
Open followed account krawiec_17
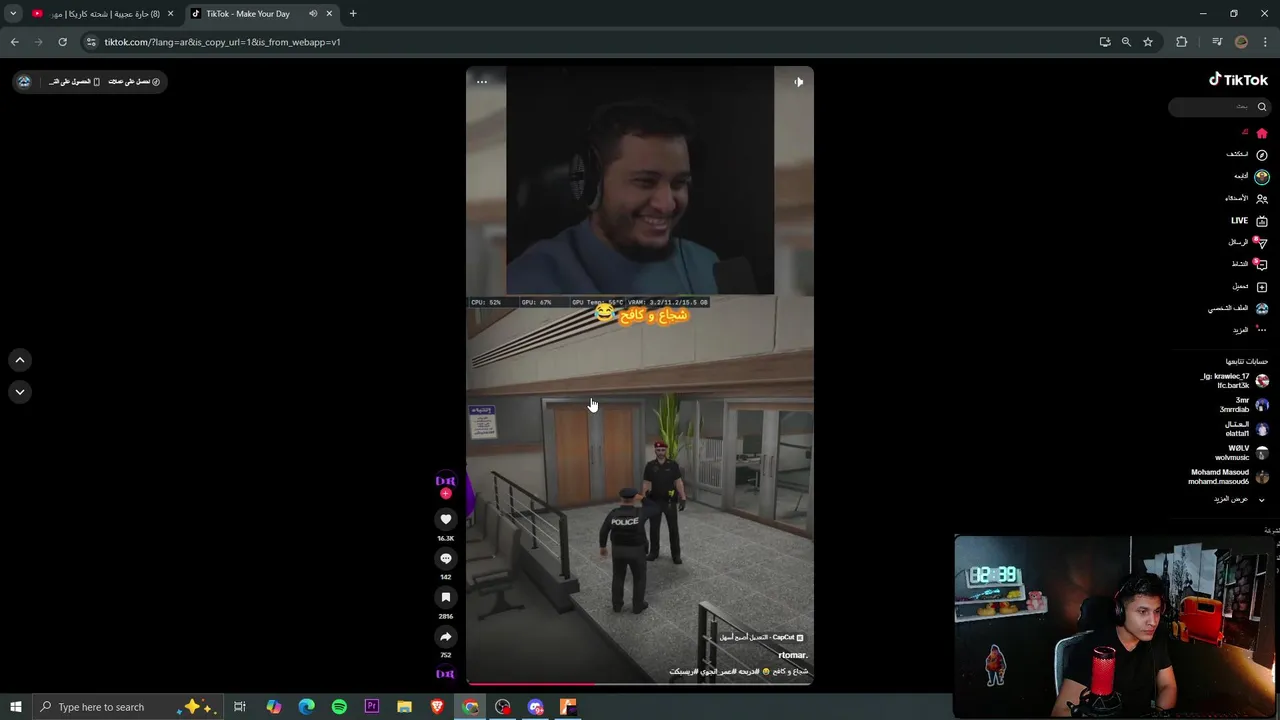1235,381
